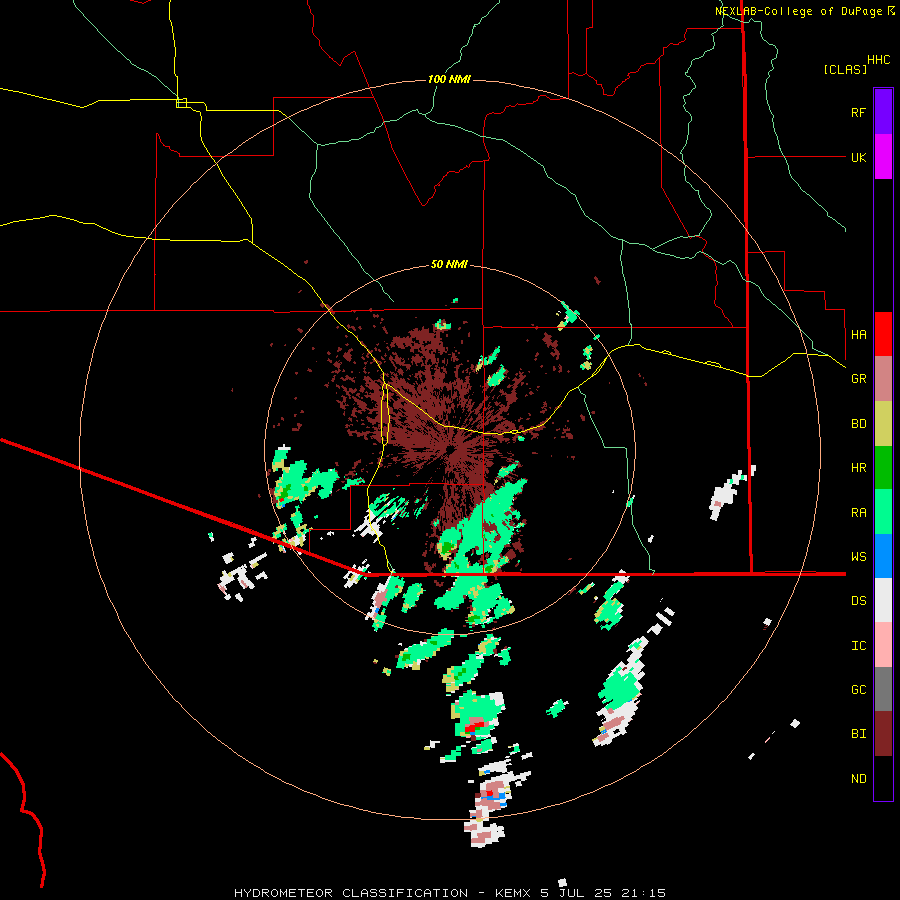
Task: Click the UK magenta legend swatch
Action: (x=883, y=157)
